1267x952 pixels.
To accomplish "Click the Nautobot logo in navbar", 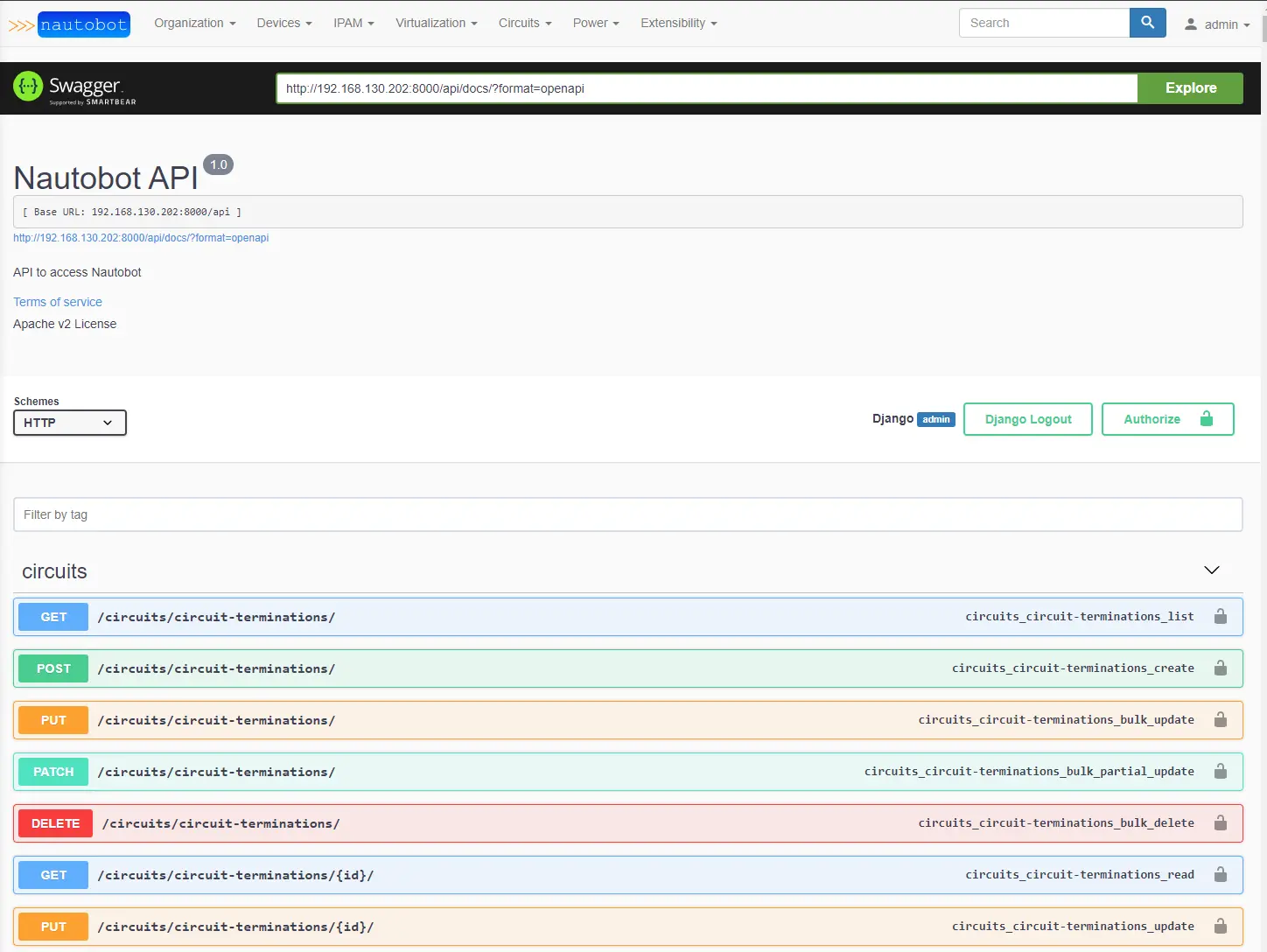I will click(69, 24).
